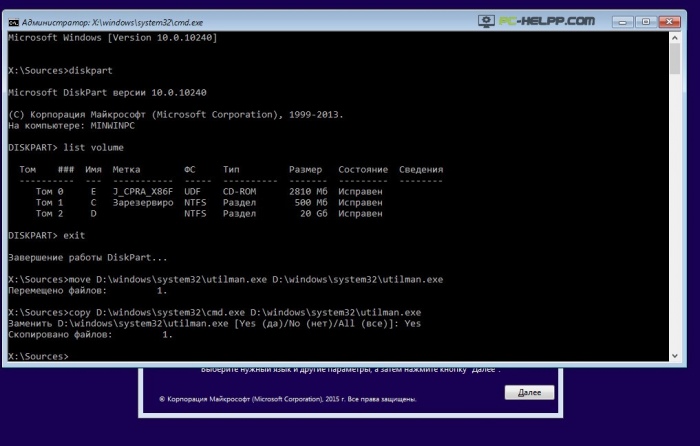Click the "Размер" column header

pyautogui.click(x=306, y=169)
